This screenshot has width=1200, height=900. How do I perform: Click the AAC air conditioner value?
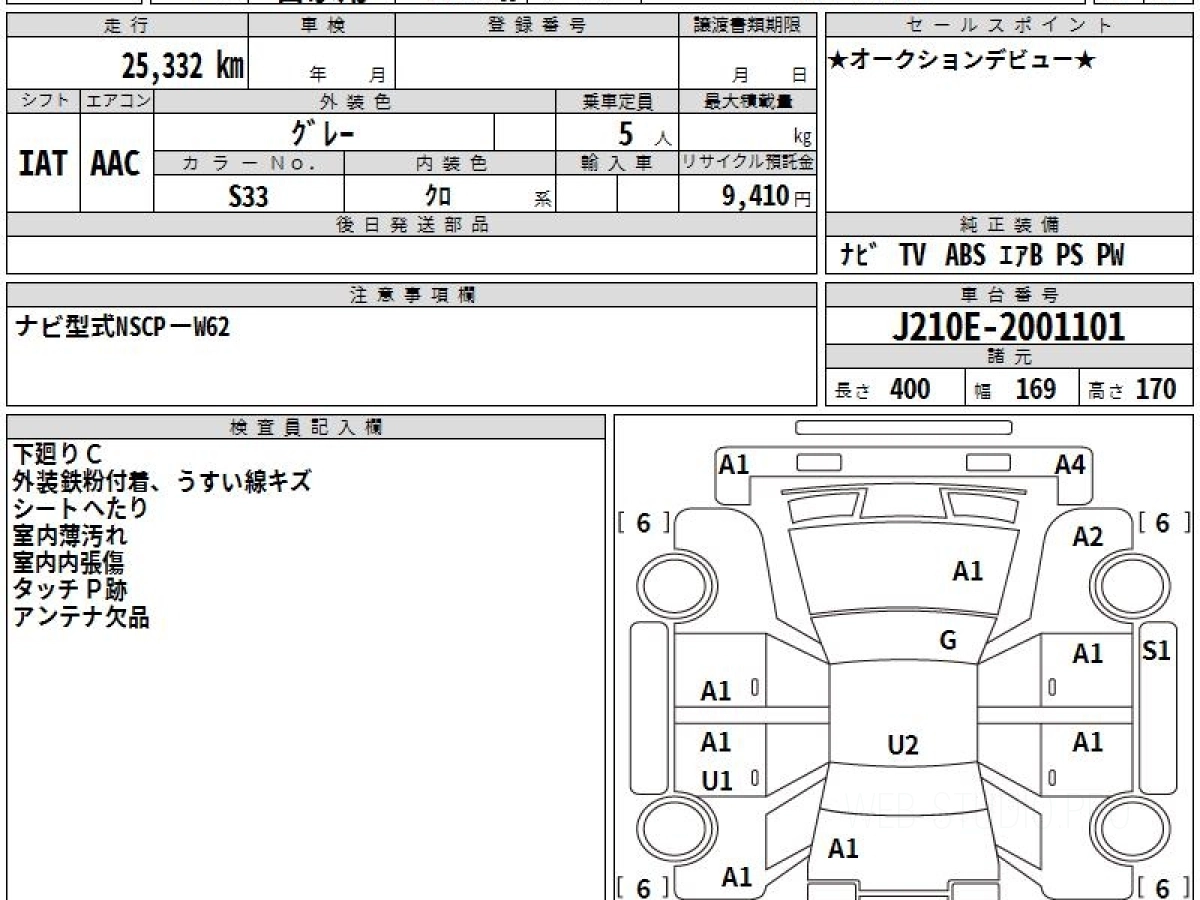pos(116,164)
